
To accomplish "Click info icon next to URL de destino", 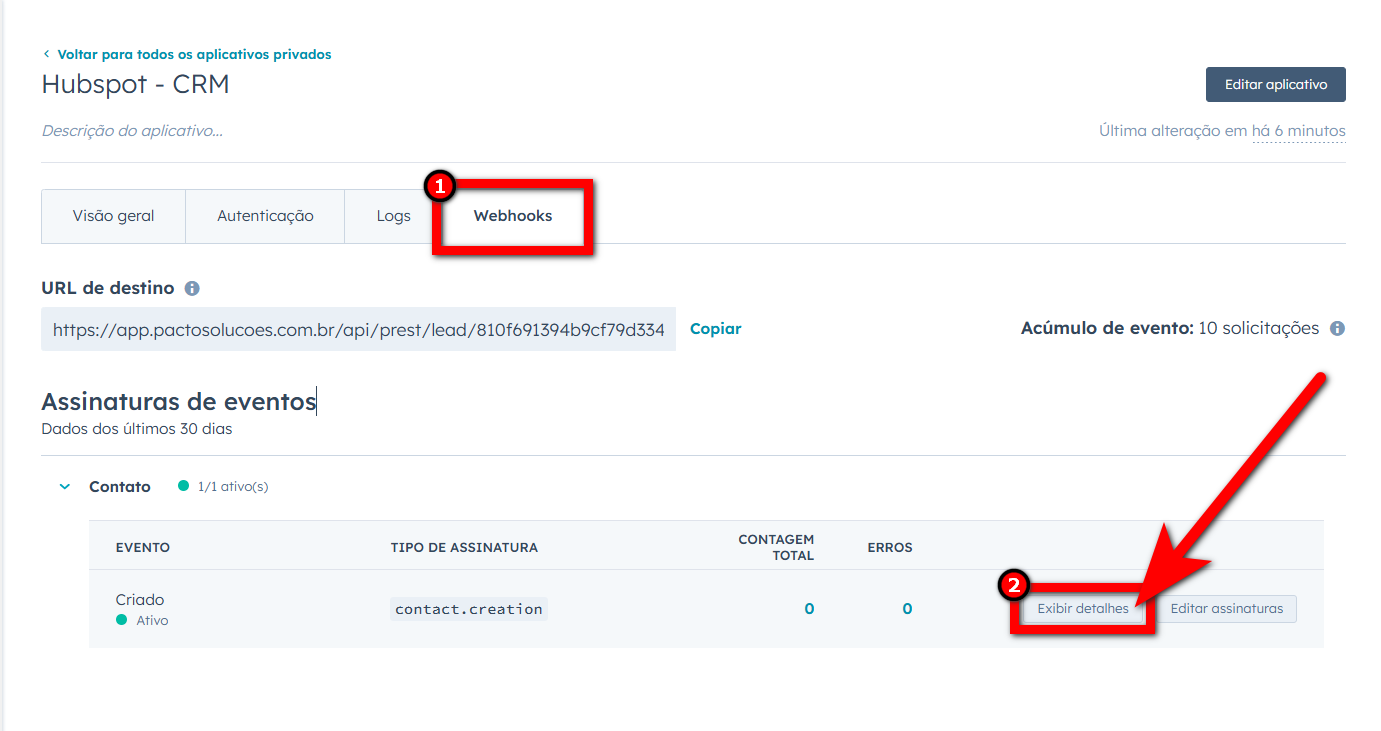I will click(192, 288).
